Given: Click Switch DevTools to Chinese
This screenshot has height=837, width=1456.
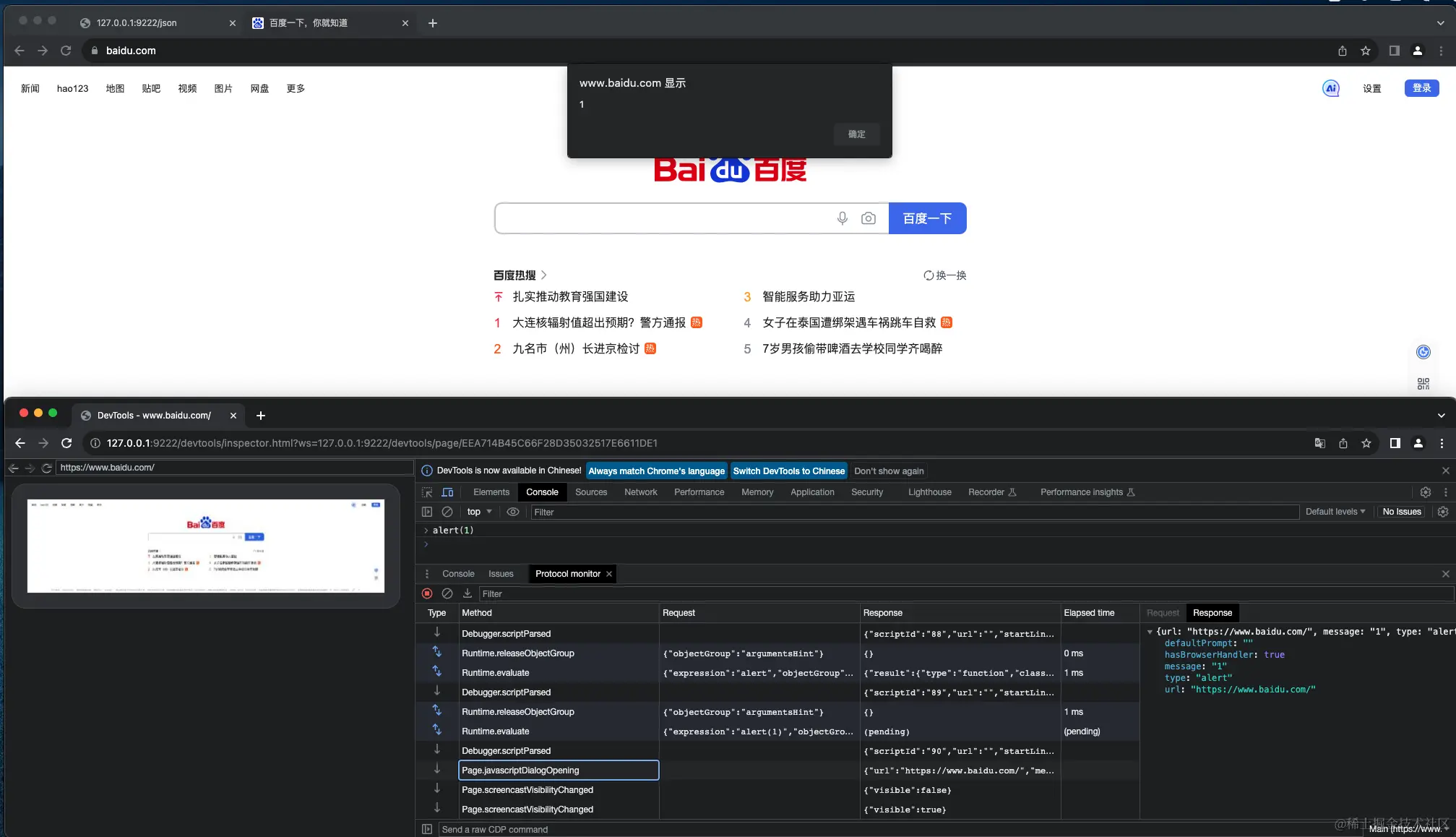Looking at the screenshot, I should coord(788,471).
